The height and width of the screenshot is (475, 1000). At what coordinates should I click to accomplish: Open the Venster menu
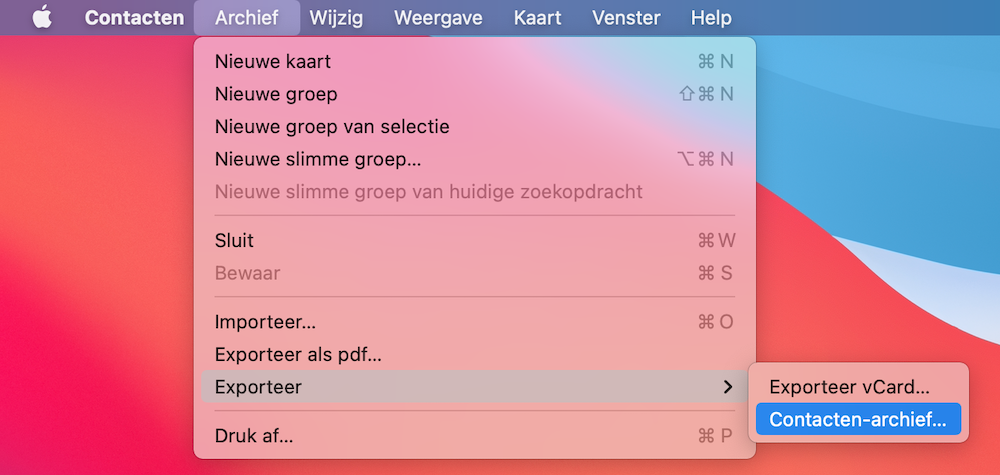pyautogui.click(x=626, y=17)
